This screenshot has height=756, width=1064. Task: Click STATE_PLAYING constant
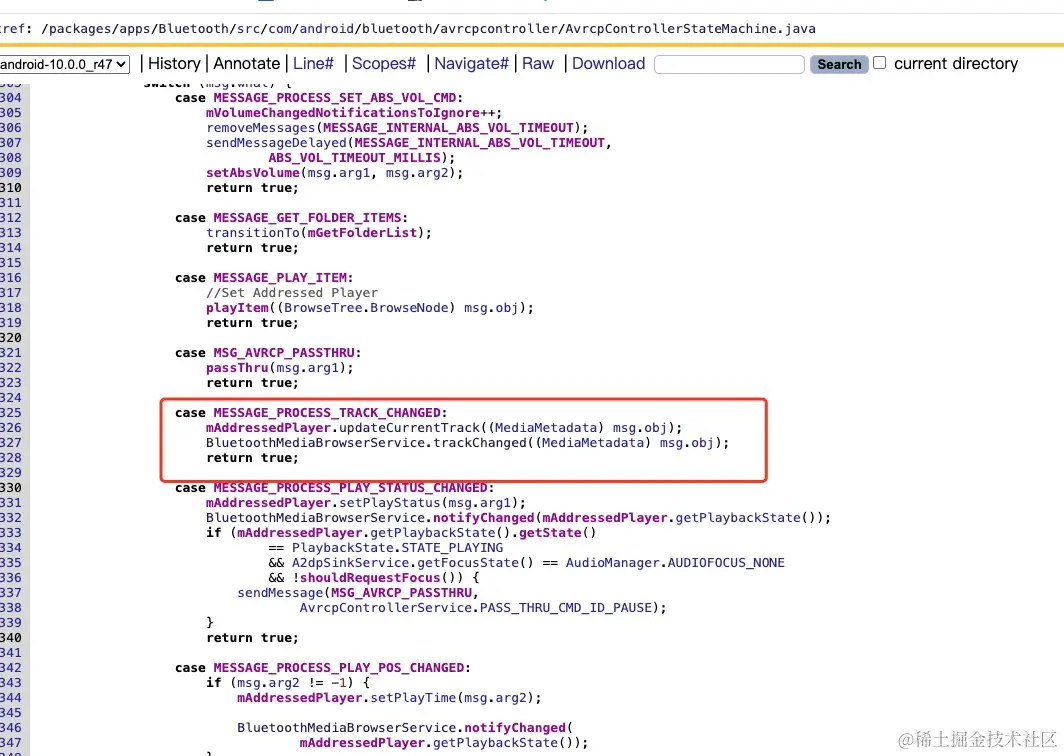452,548
